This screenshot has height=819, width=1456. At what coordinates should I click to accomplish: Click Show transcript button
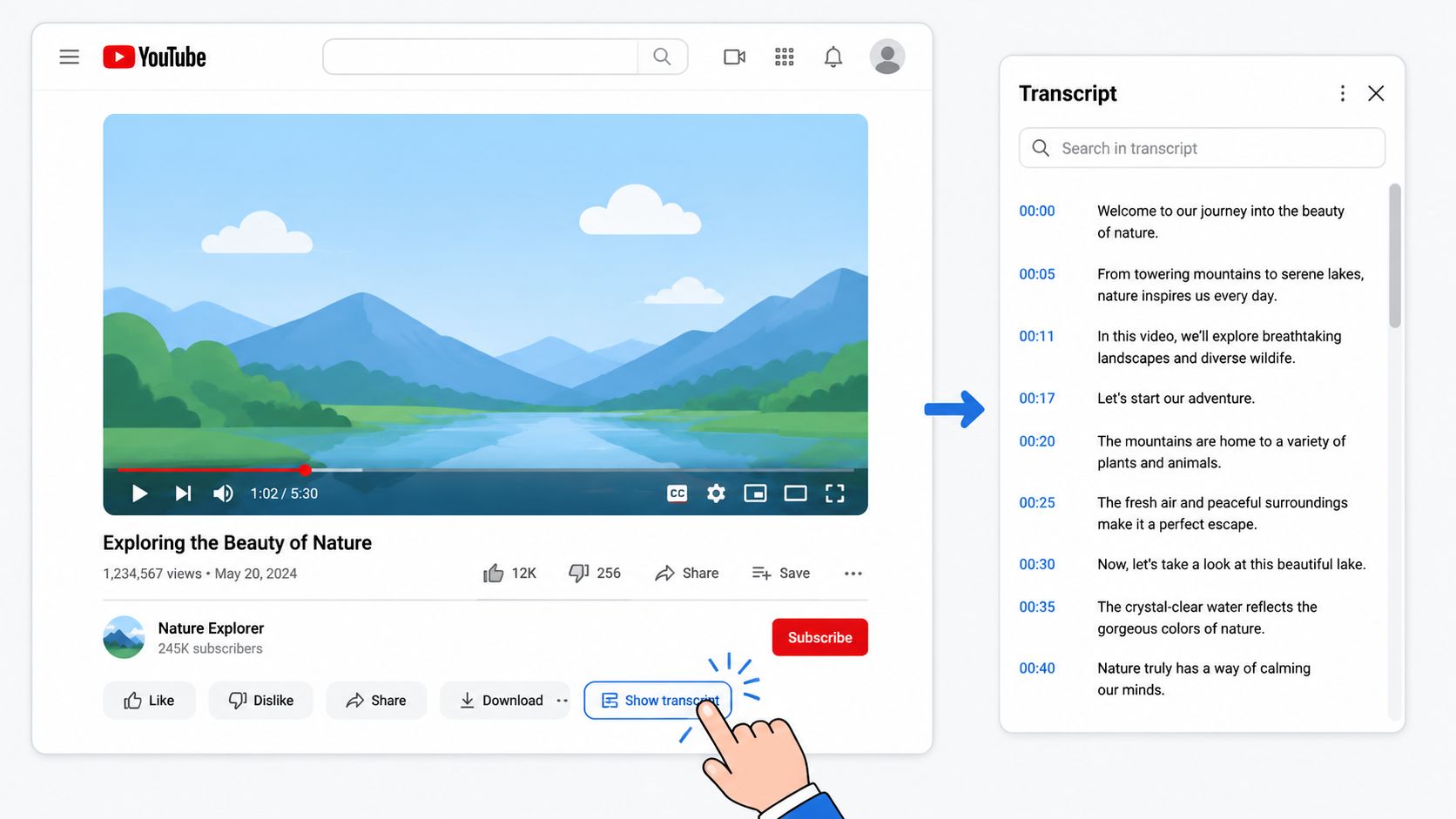coord(657,701)
